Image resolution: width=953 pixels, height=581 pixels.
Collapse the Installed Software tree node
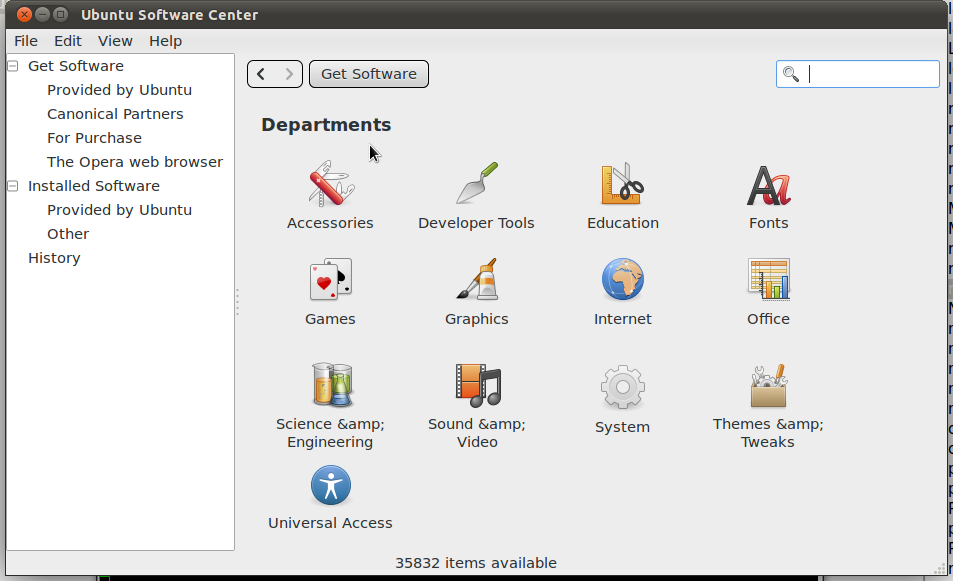13,186
